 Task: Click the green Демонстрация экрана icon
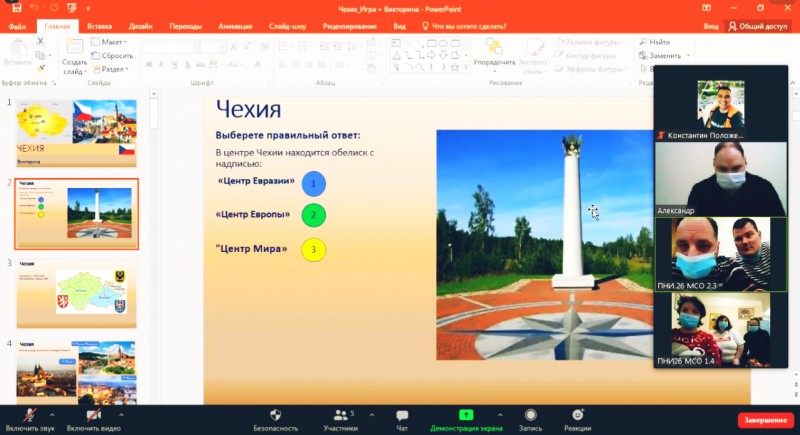(466, 414)
